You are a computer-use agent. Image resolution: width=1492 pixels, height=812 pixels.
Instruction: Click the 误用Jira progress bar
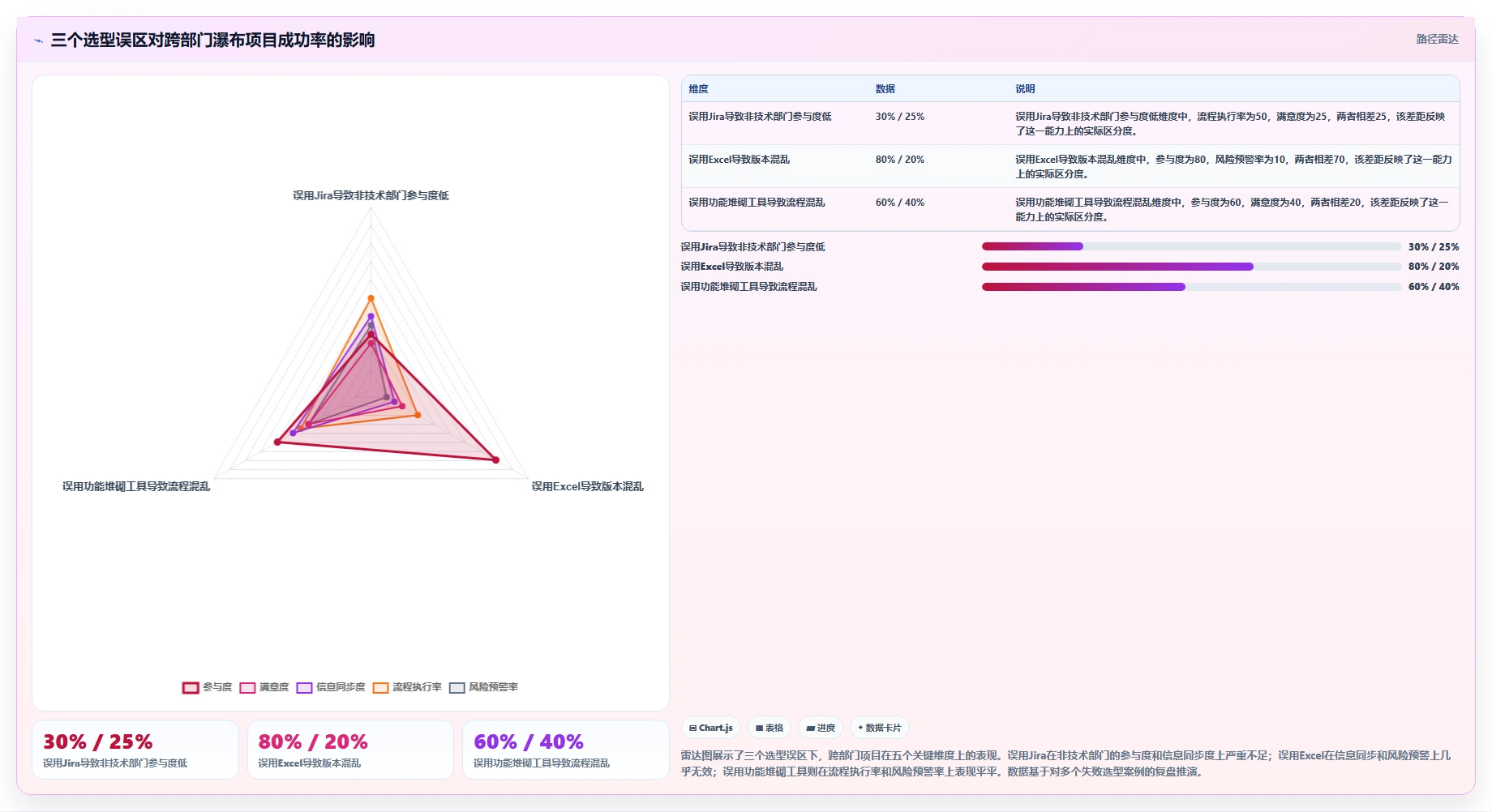click(x=1191, y=246)
